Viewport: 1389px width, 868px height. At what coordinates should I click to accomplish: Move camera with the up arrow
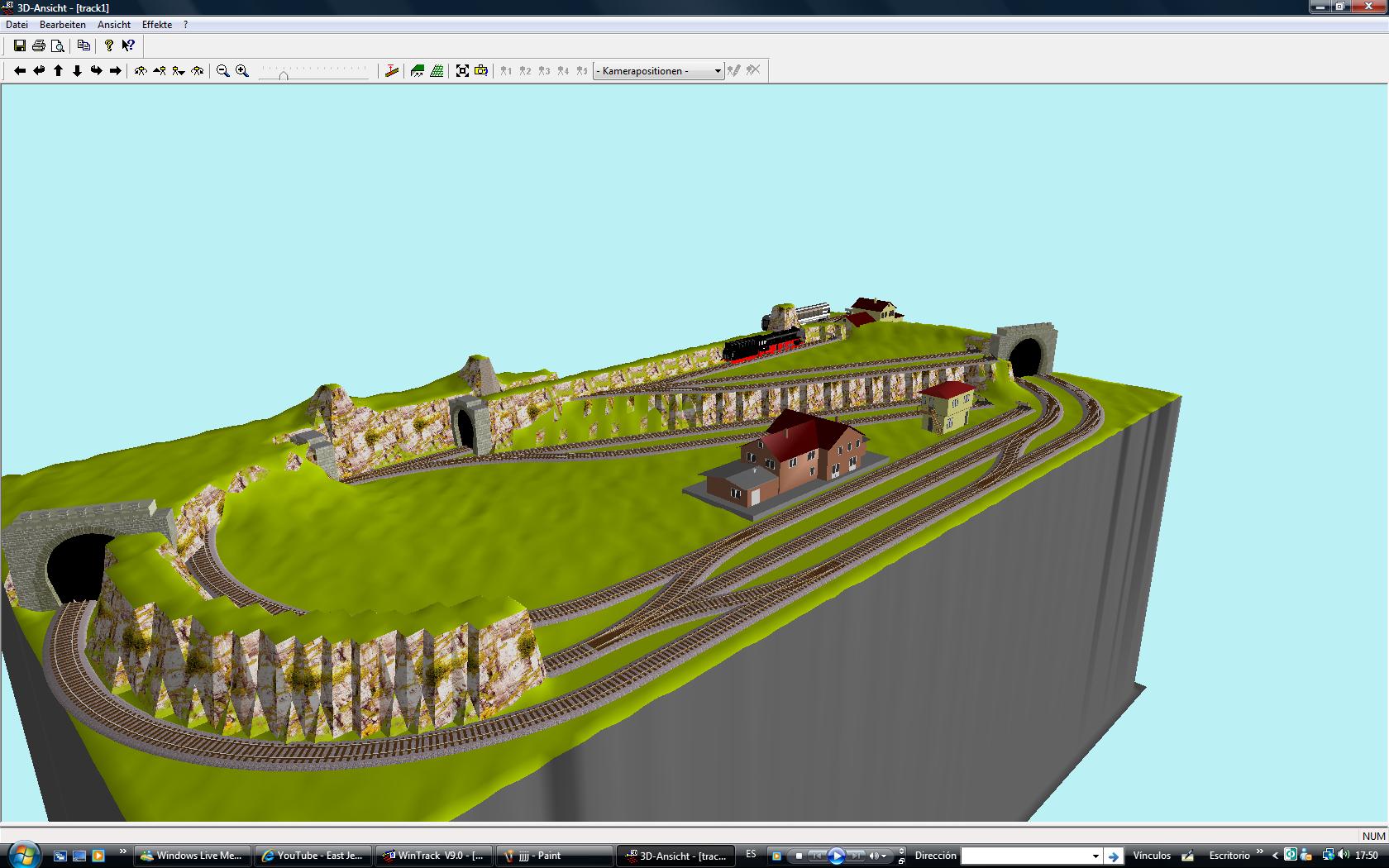[x=58, y=71]
